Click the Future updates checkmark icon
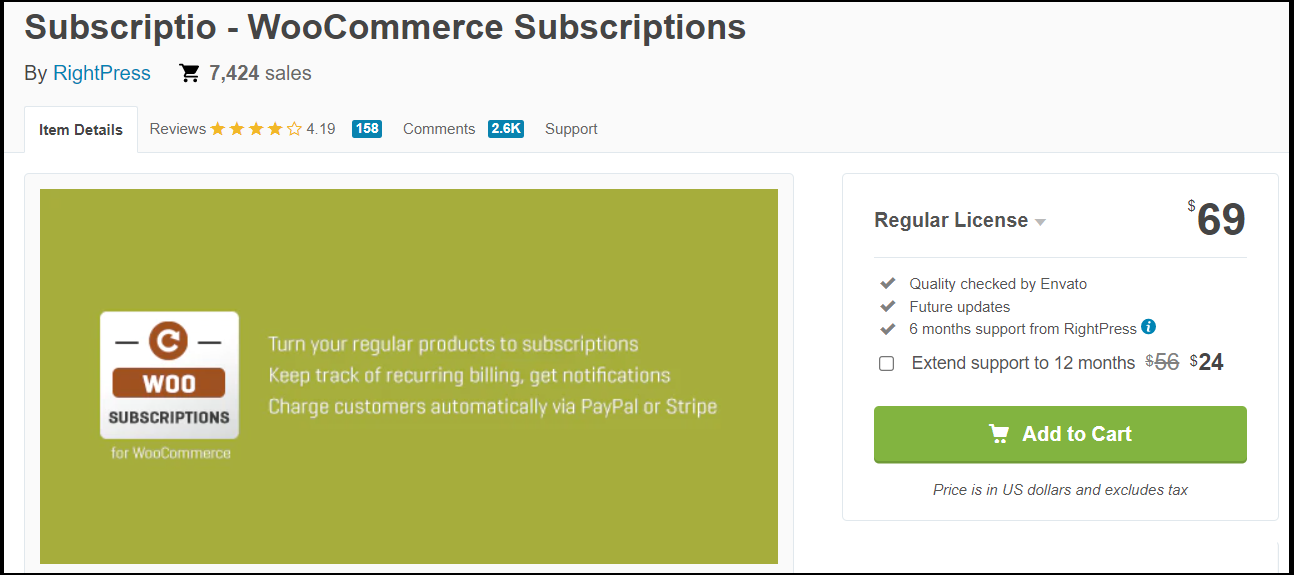The image size is (1294, 575). pyautogui.click(x=886, y=307)
